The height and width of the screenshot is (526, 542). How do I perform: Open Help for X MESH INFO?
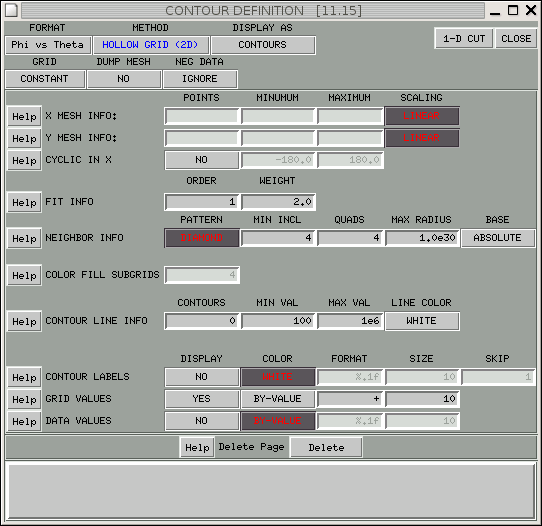(24, 116)
